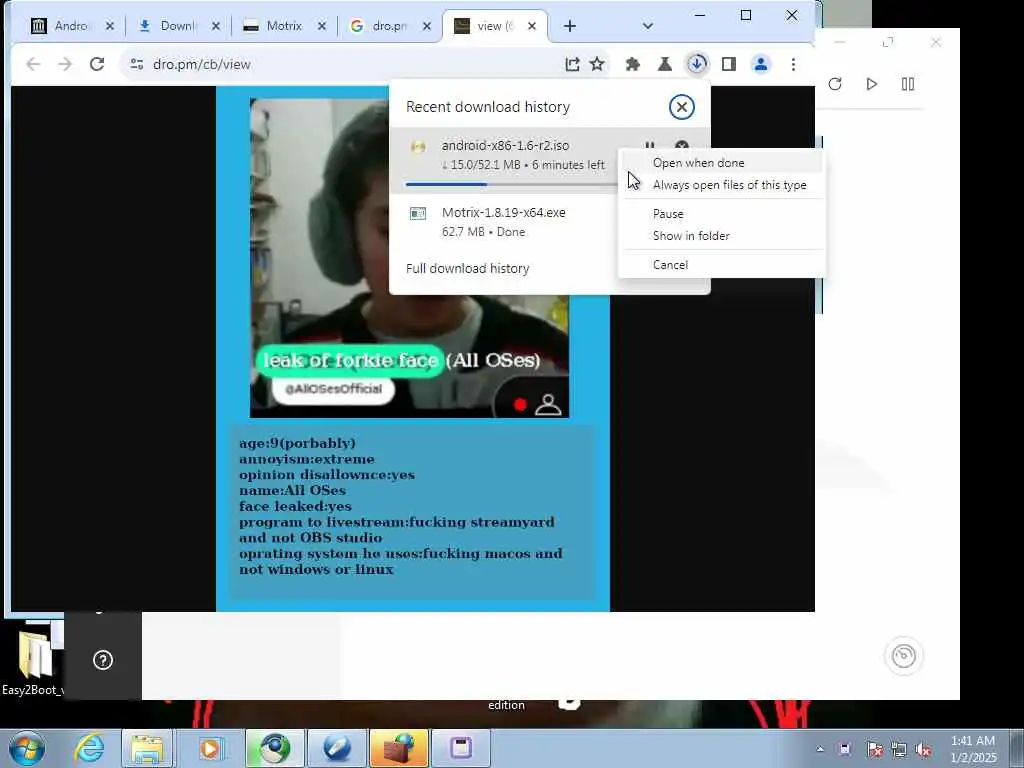Switch to the Android tab
Image resolution: width=1024 pixels, height=768 pixels.
click(71, 25)
